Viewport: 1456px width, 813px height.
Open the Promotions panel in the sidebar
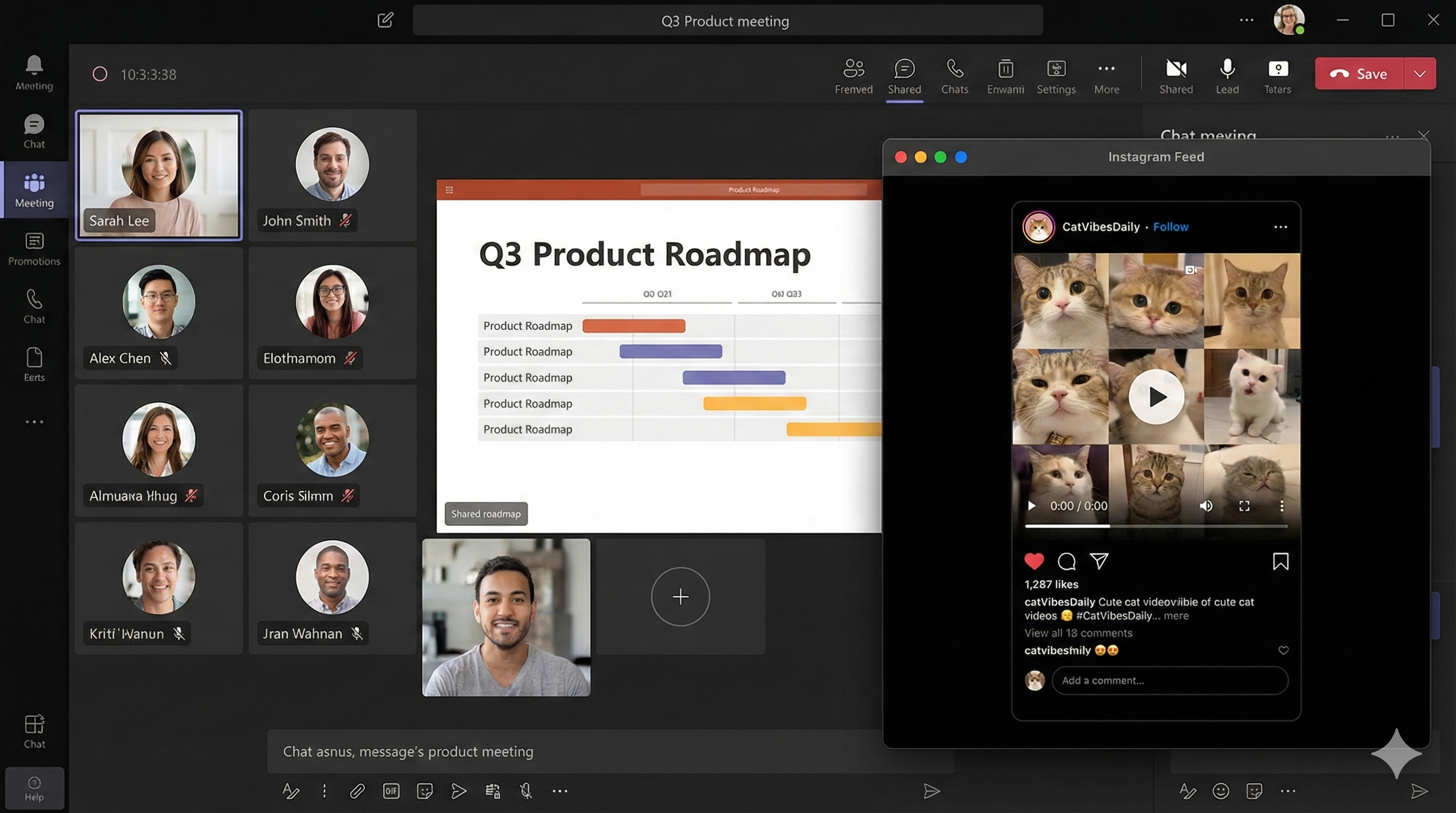click(34, 249)
